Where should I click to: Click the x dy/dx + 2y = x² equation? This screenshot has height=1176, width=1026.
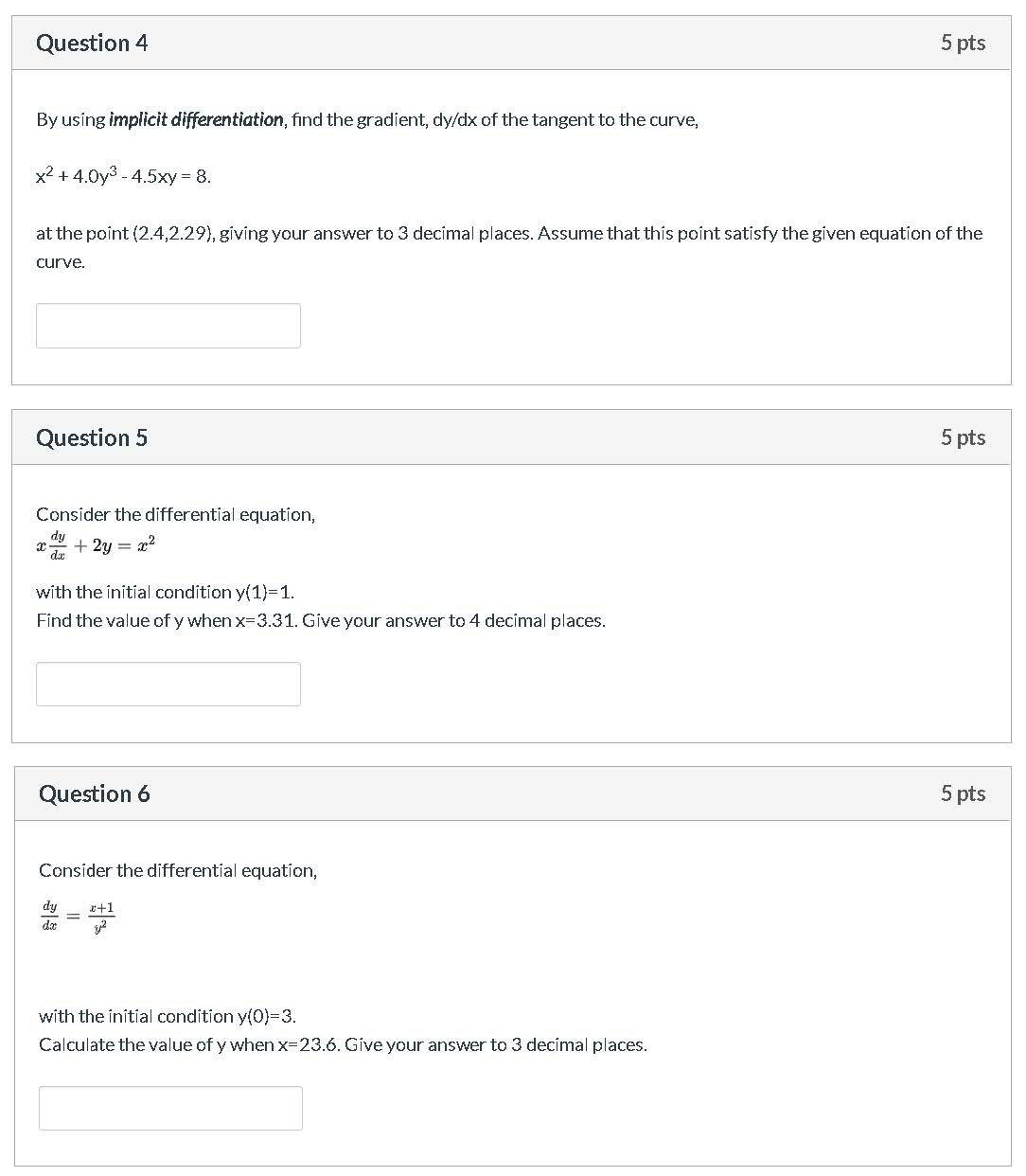coord(96,545)
